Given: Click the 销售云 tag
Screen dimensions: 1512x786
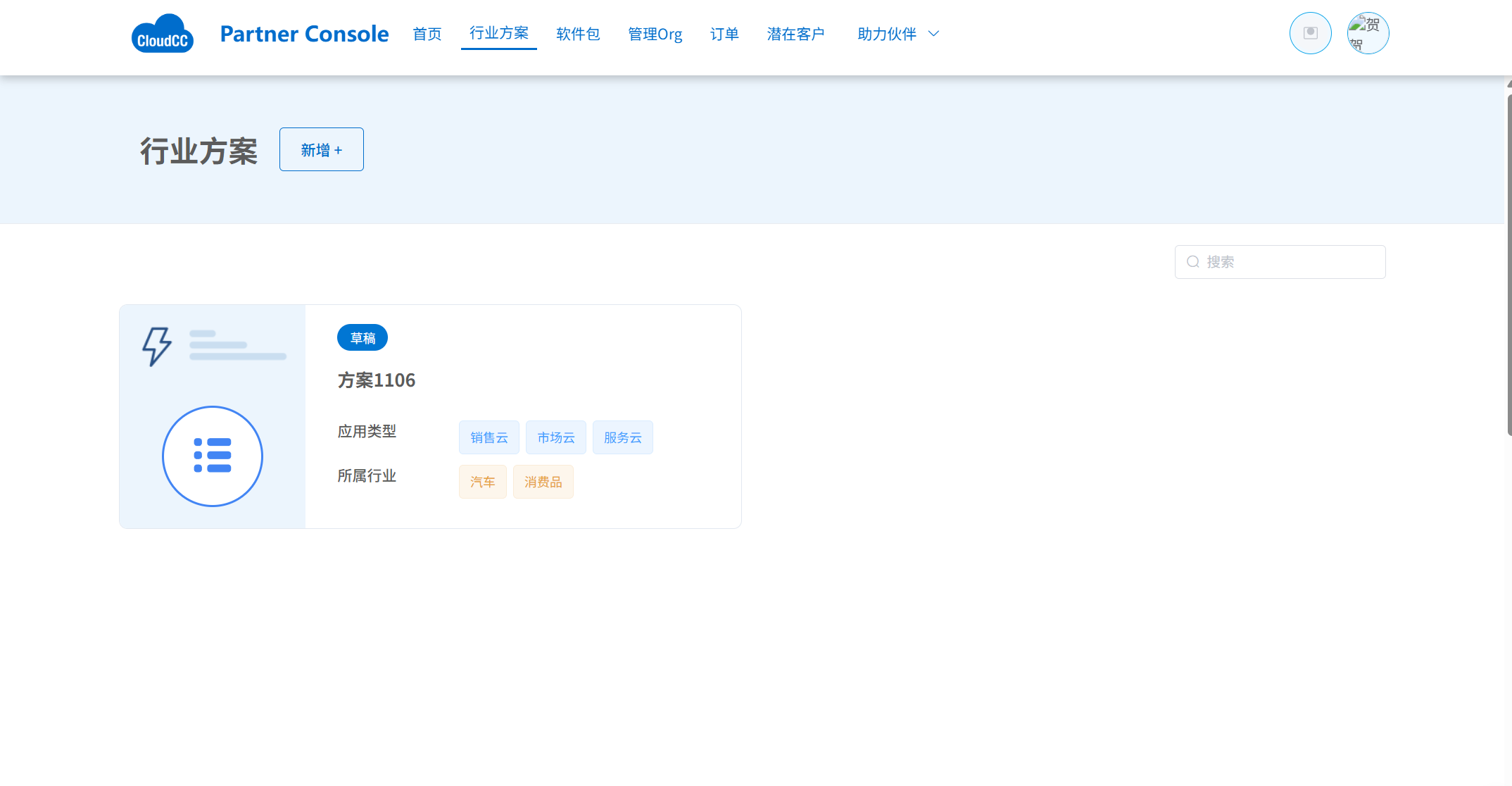Looking at the screenshot, I should coord(489,437).
